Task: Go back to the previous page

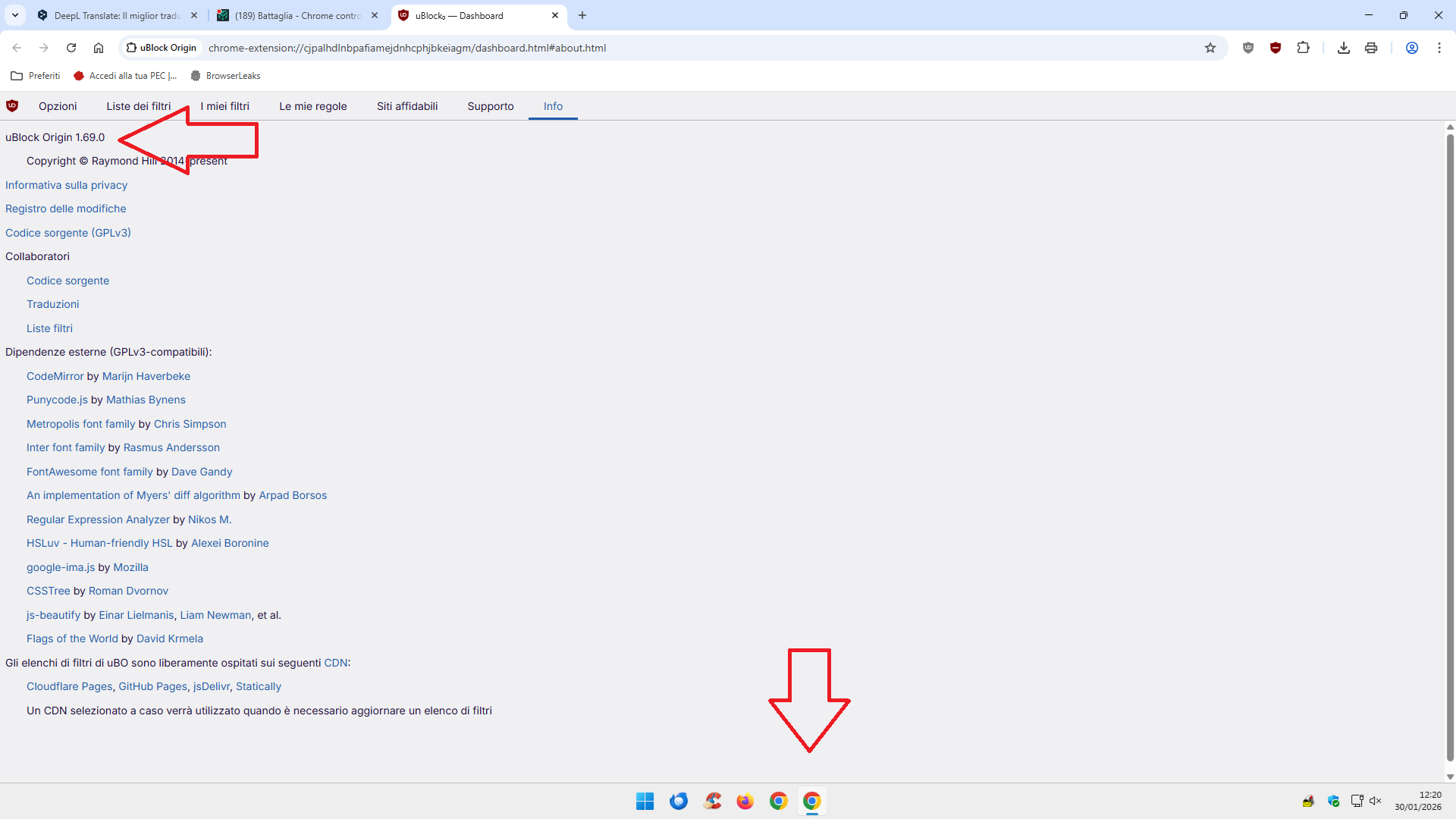Action: click(17, 48)
